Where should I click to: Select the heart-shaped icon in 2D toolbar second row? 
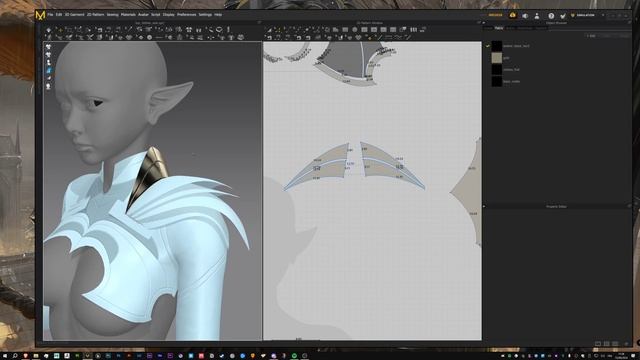point(358,38)
